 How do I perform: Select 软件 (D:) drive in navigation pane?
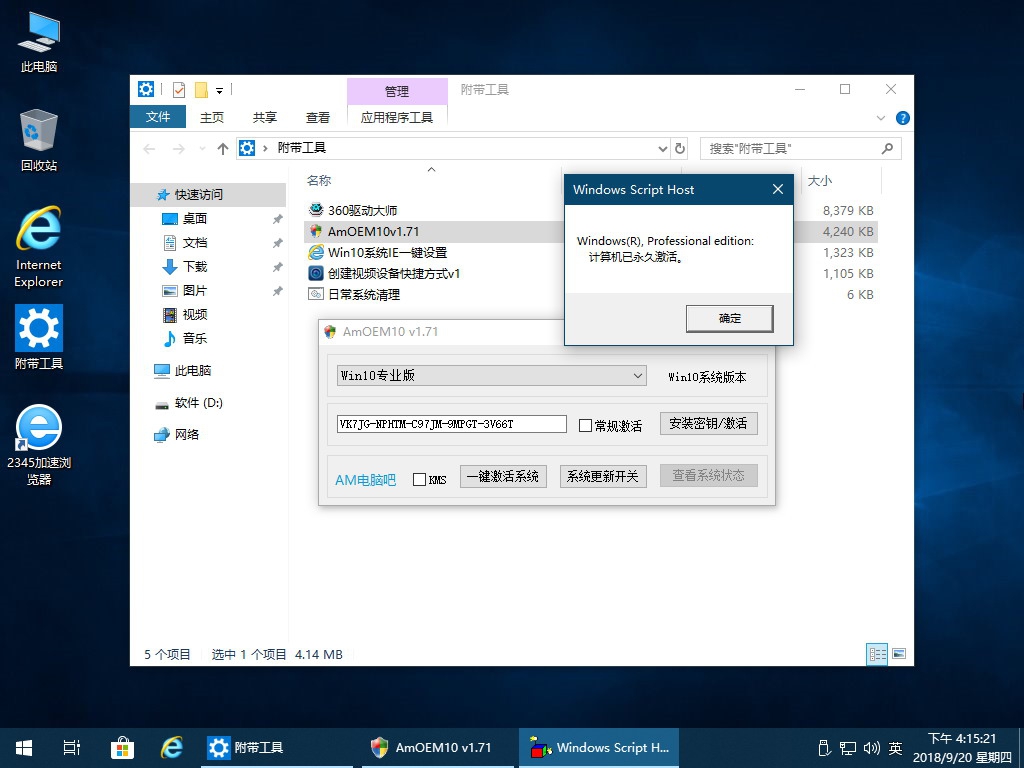coord(198,403)
